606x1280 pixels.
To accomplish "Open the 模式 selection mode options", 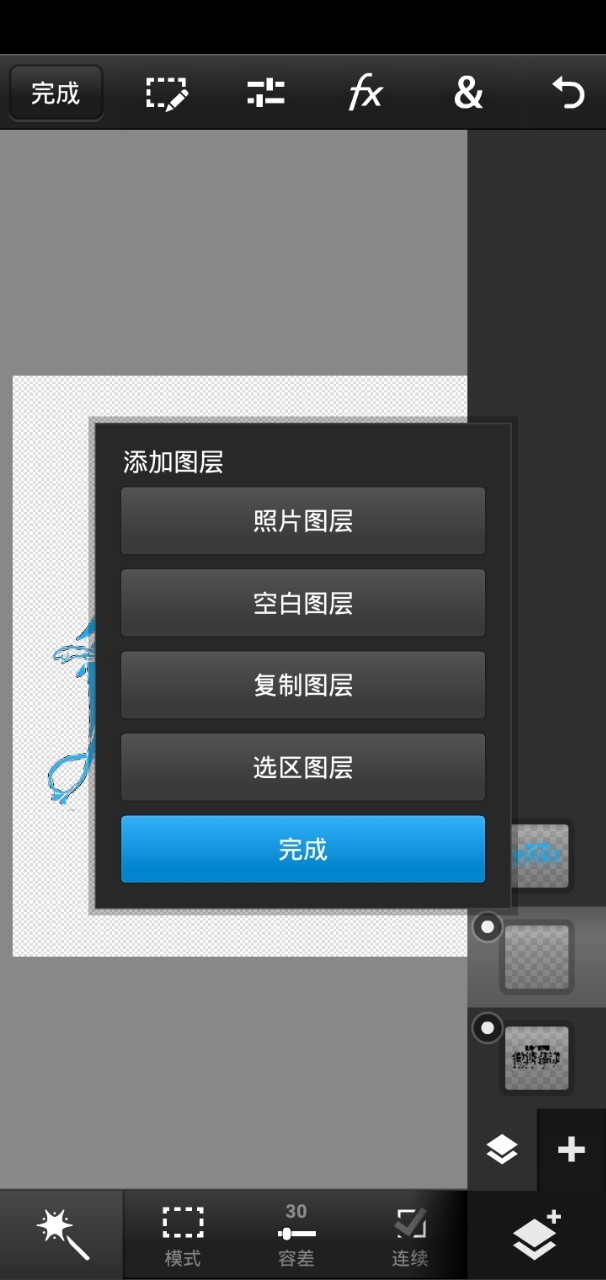I will (x=183, y=1236).
